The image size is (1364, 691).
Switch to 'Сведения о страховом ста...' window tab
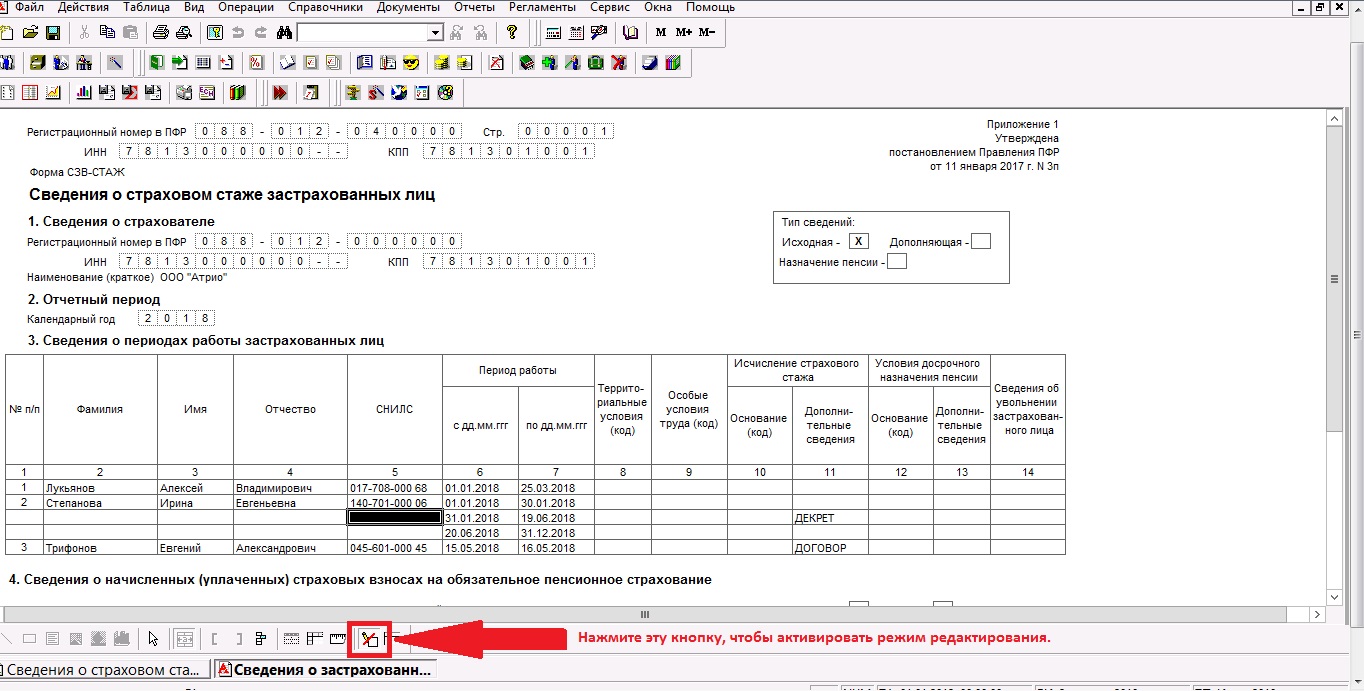point(105,669)
